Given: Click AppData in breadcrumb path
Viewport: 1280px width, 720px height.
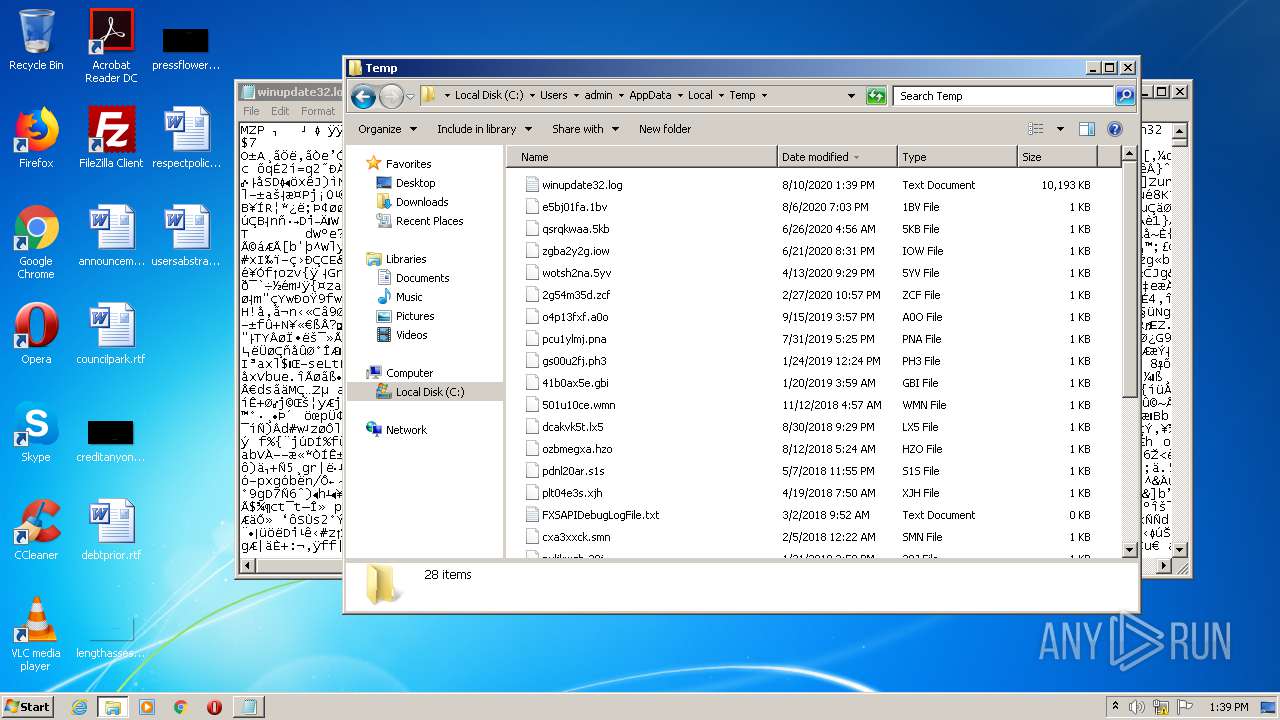Looking at the screenshot, I should [650, 96].
